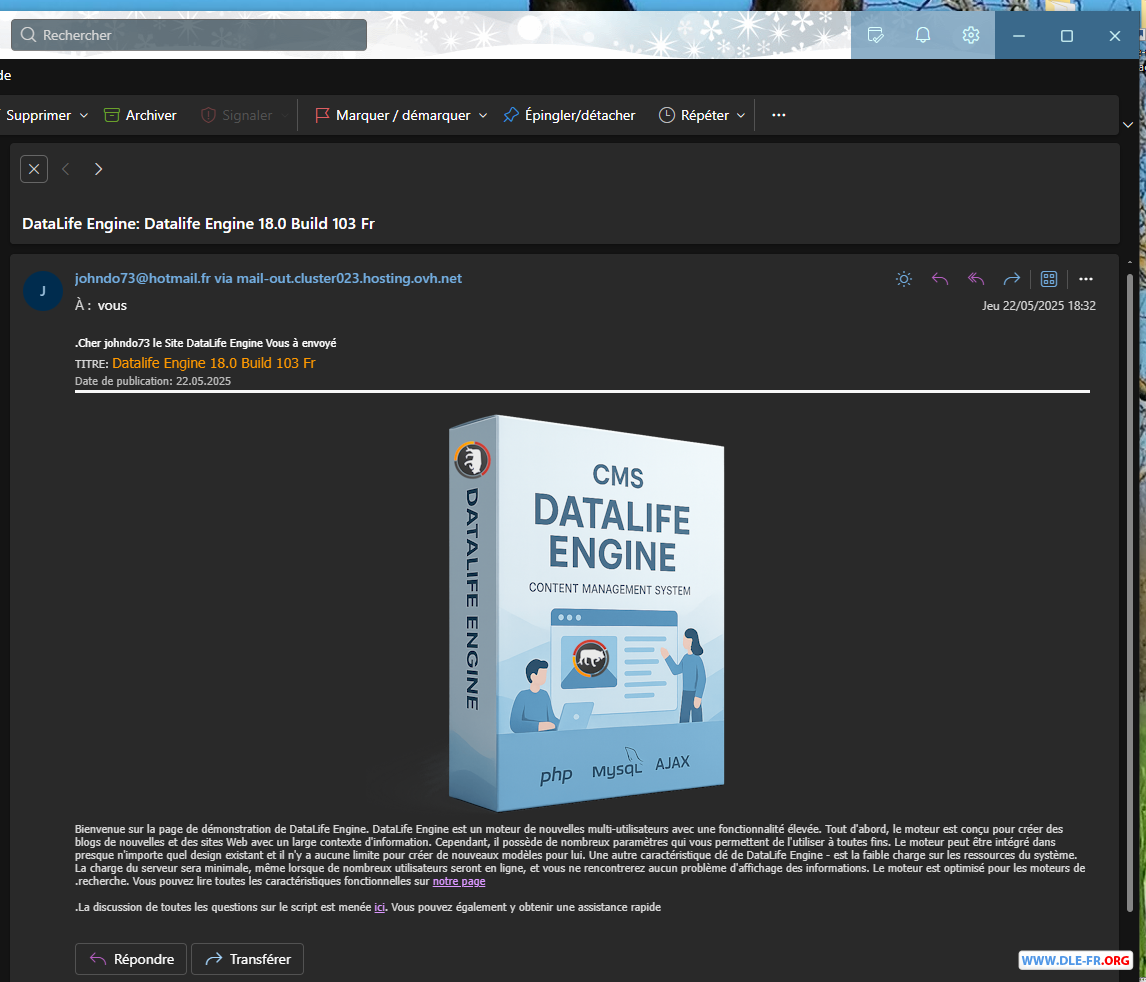Expand the ribbon with the chevron
The image size is (1146, 982).
pyautogui.click(x=1128, y=125)
